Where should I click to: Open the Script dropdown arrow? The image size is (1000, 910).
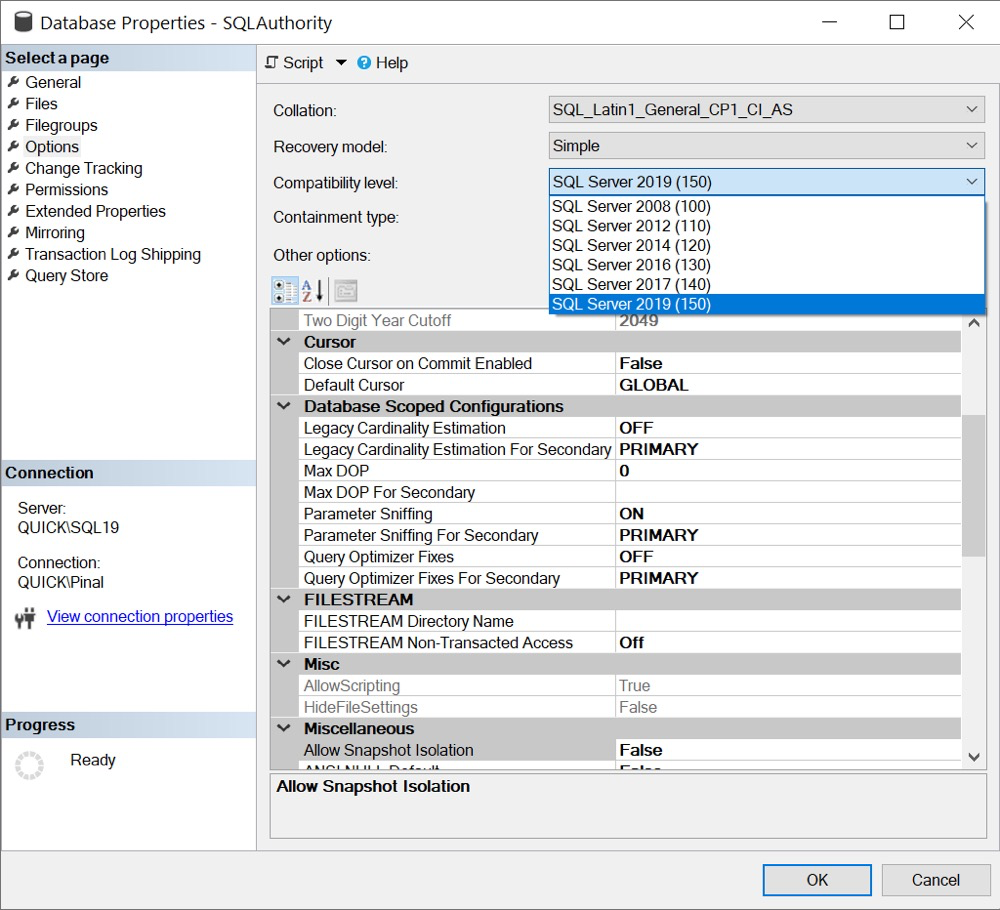point(341,63)
